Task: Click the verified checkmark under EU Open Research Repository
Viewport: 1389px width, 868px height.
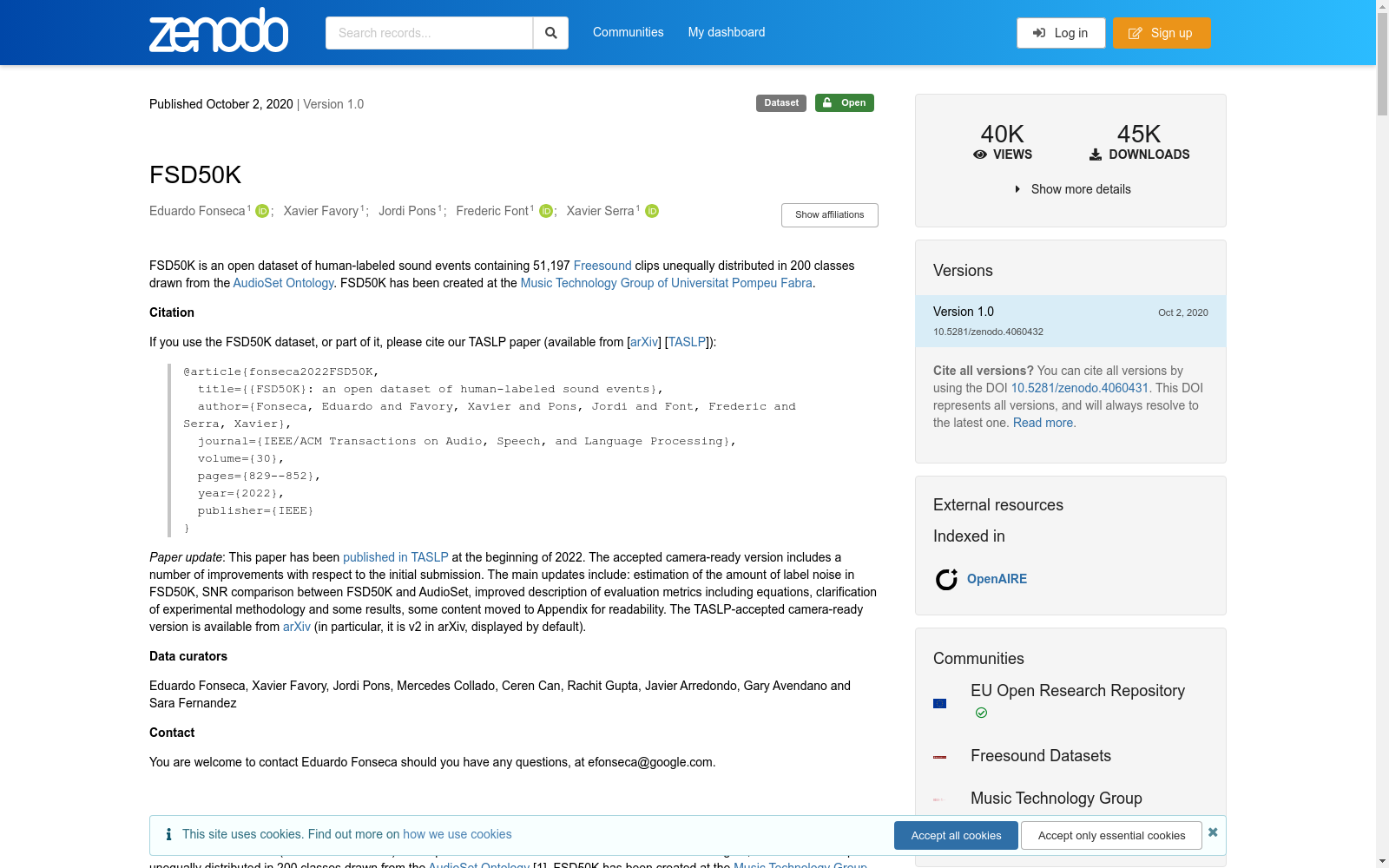Action: coord(981,713)
